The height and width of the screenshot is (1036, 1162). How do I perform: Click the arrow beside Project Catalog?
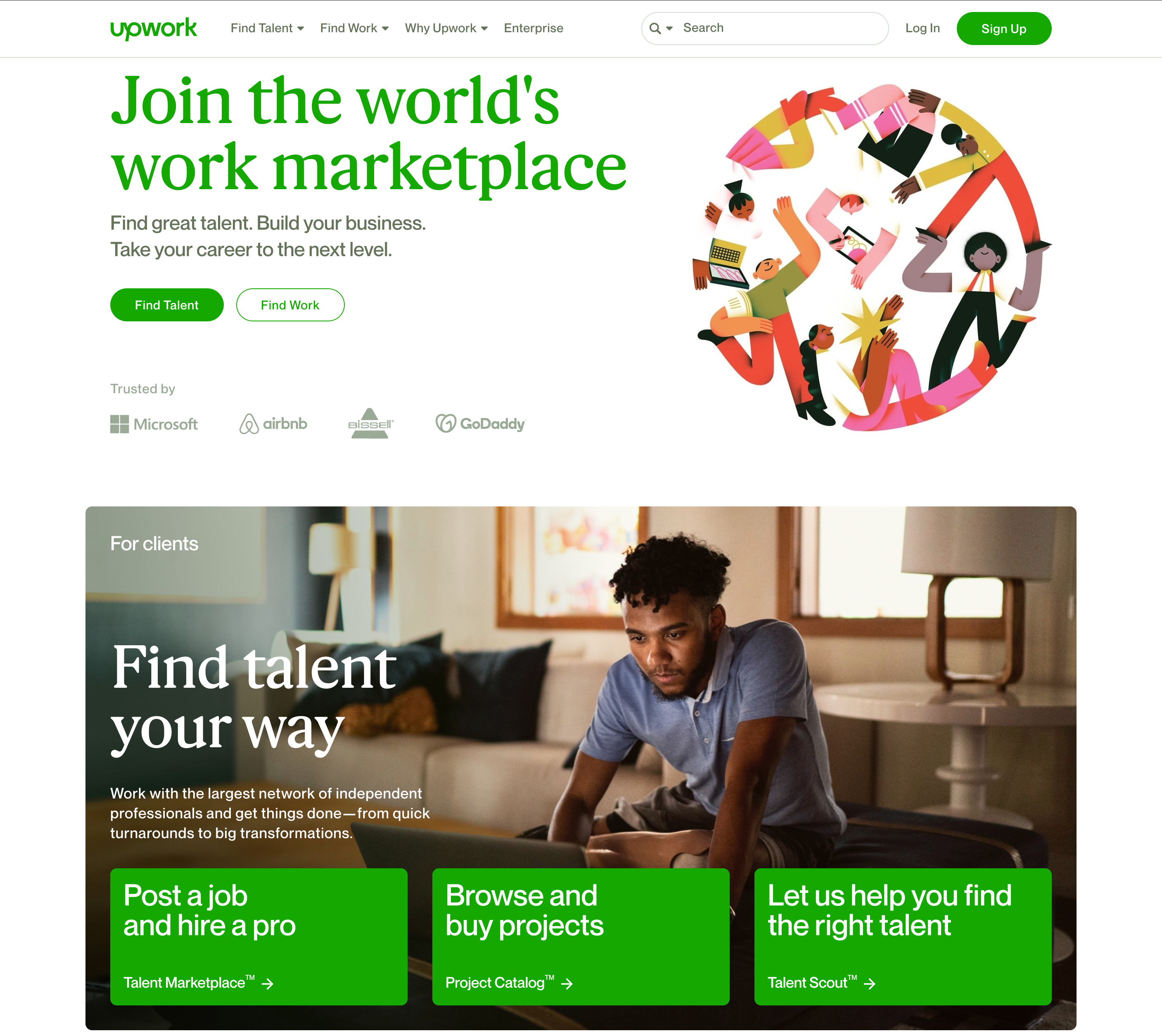coord(567,984)
